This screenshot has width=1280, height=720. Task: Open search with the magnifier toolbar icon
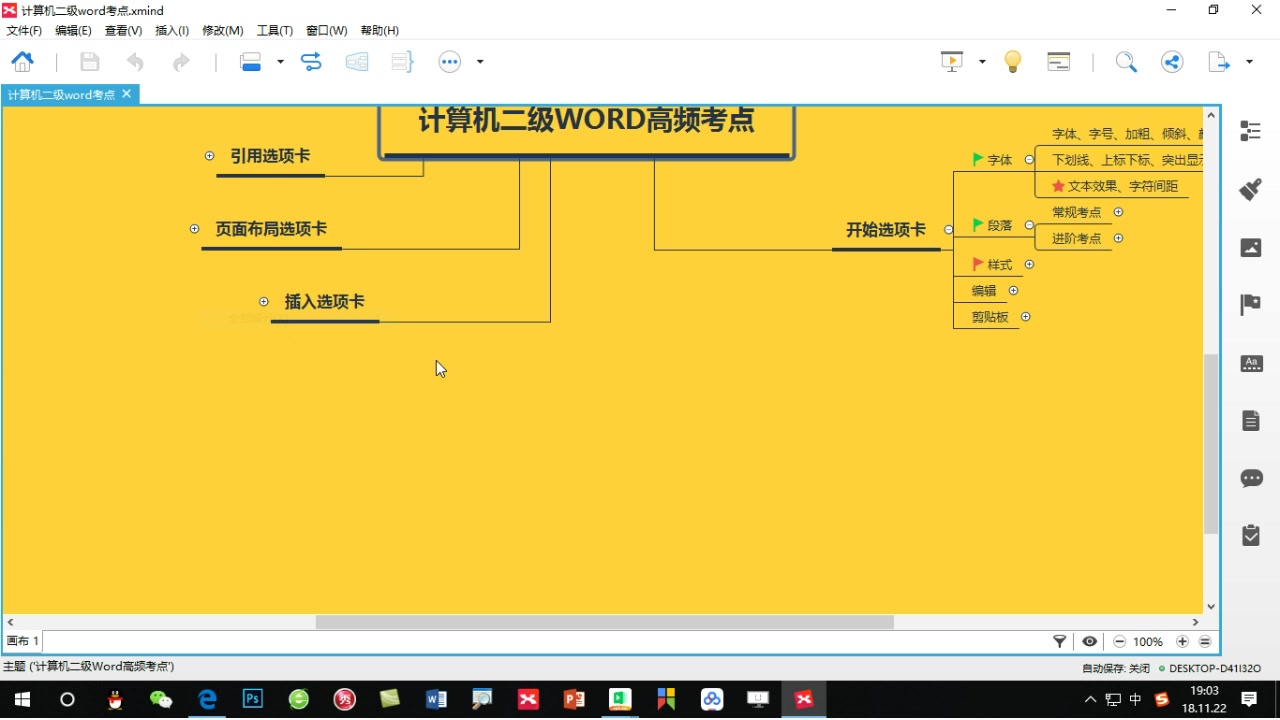(x=1126, y=61)
